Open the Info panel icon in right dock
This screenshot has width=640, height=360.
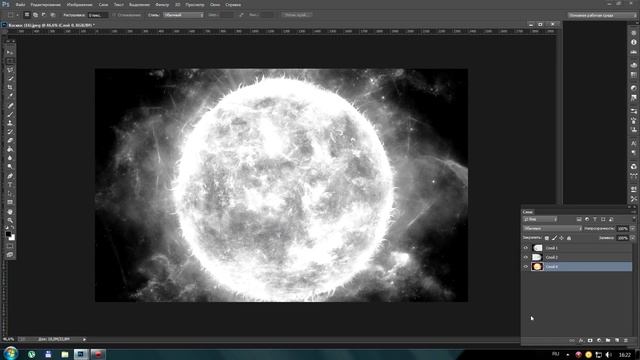pos(633,42)
